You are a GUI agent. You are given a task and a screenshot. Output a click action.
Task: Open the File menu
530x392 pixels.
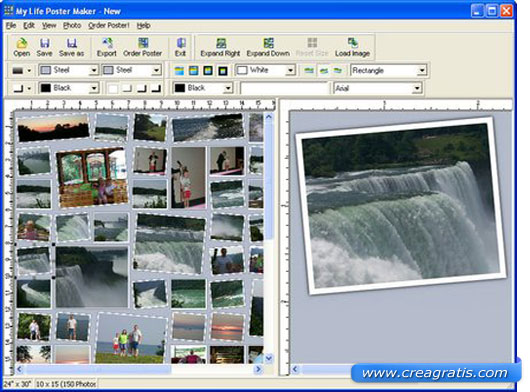click(11, 25)
